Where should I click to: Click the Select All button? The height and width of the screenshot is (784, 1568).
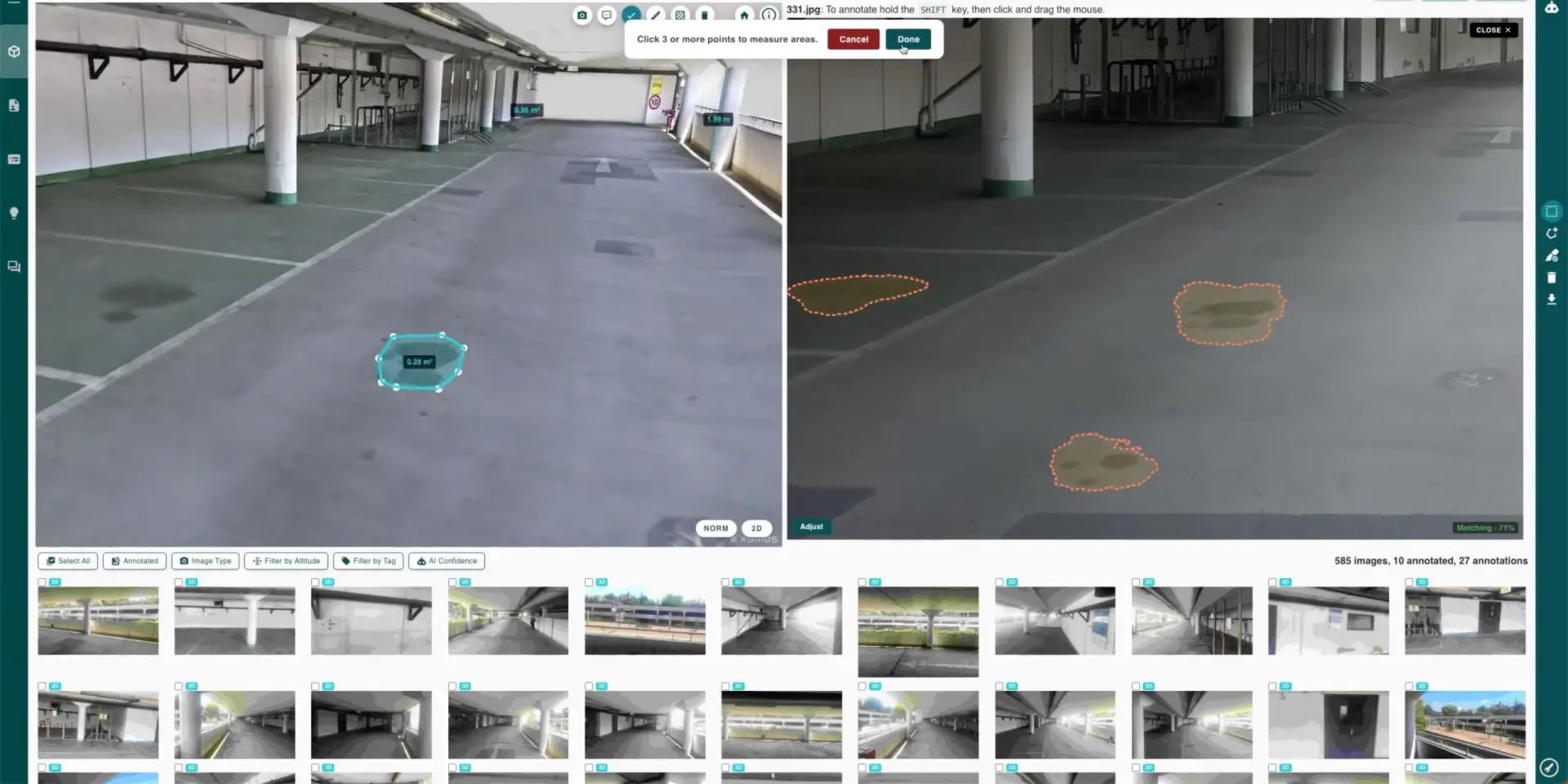point(69,561)
